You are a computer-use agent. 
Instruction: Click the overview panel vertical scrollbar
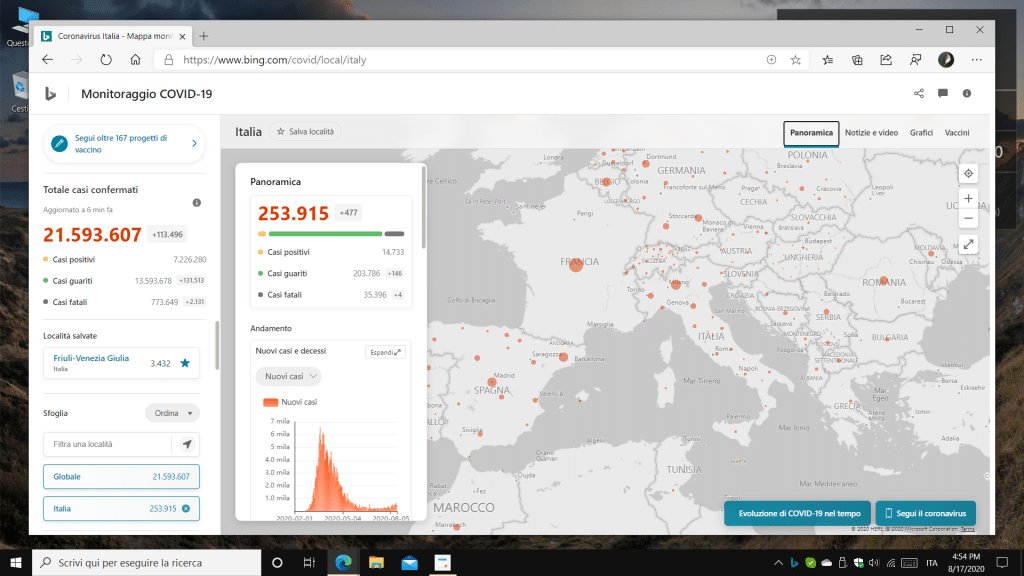click(424, 210)
